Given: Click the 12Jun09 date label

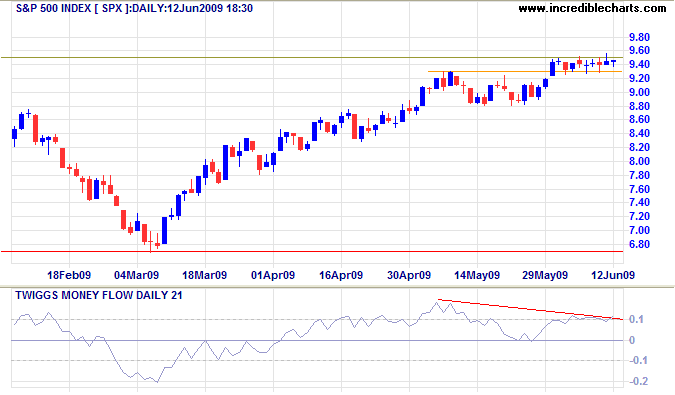Looking at the screenshot, I should (613, 275).
